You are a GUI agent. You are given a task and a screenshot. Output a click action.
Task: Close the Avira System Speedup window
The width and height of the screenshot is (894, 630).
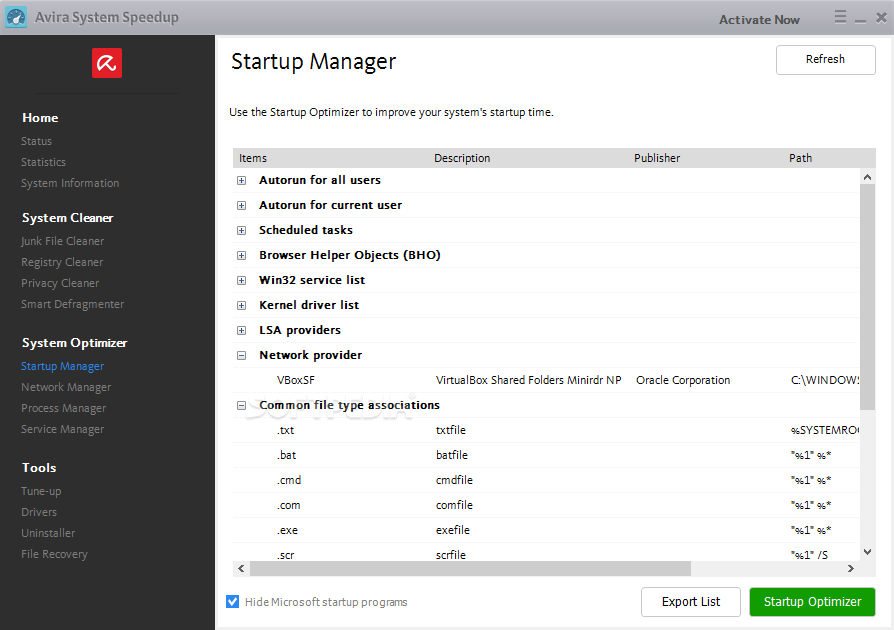coord(881,17)
